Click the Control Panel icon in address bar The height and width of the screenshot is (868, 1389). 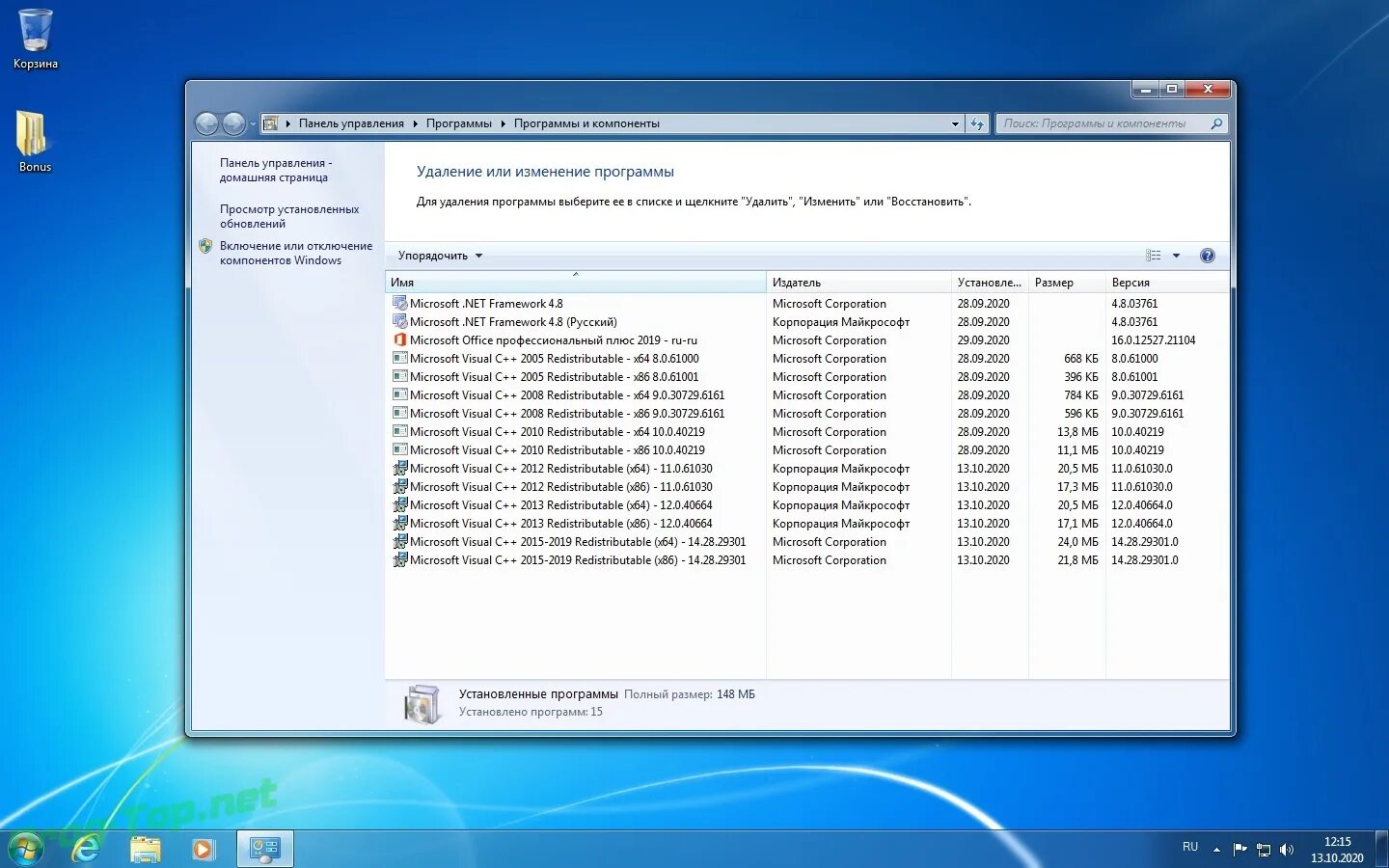[x=271, y=123]
